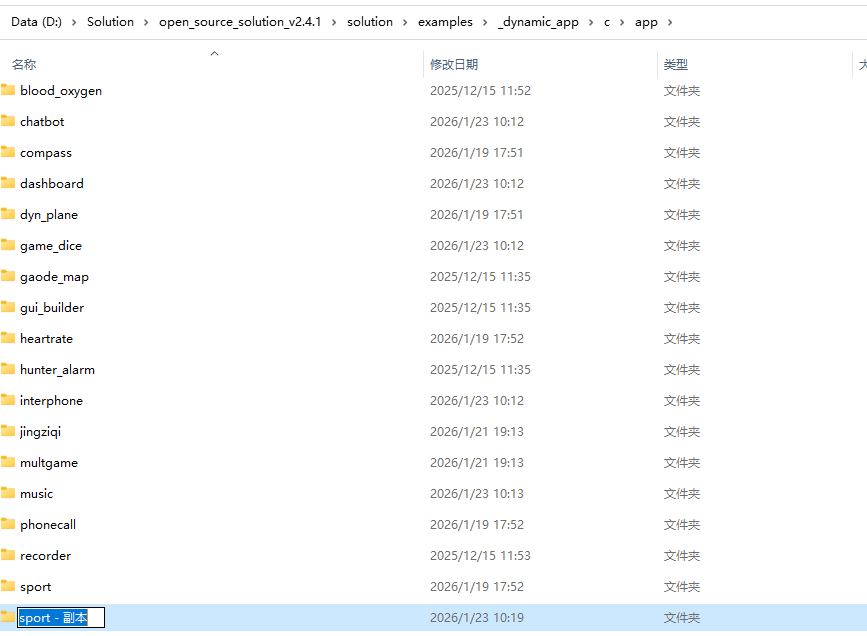Select the gui_builder folder icon

pos(8,306)
